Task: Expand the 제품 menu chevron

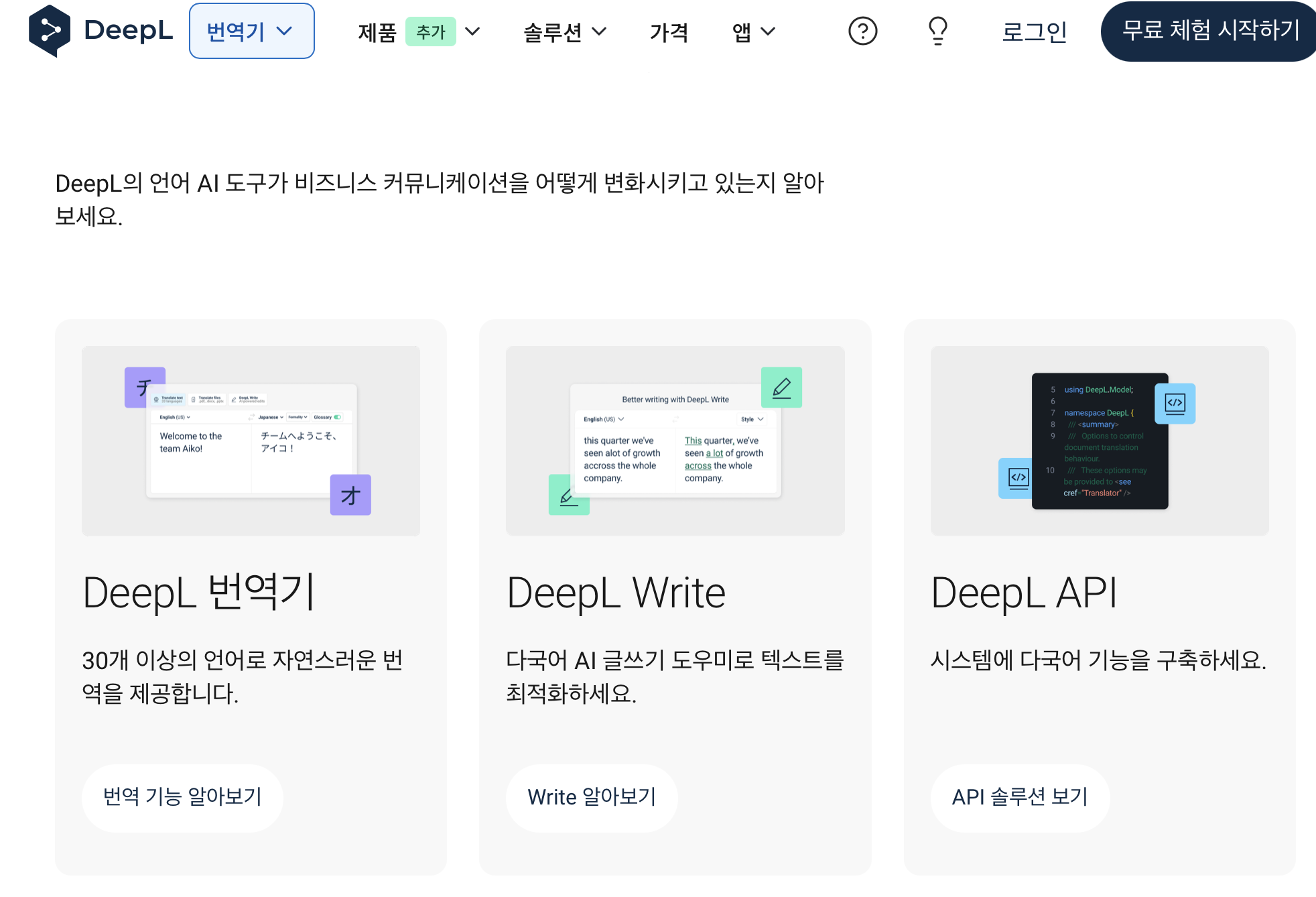Action: [472, 32]
